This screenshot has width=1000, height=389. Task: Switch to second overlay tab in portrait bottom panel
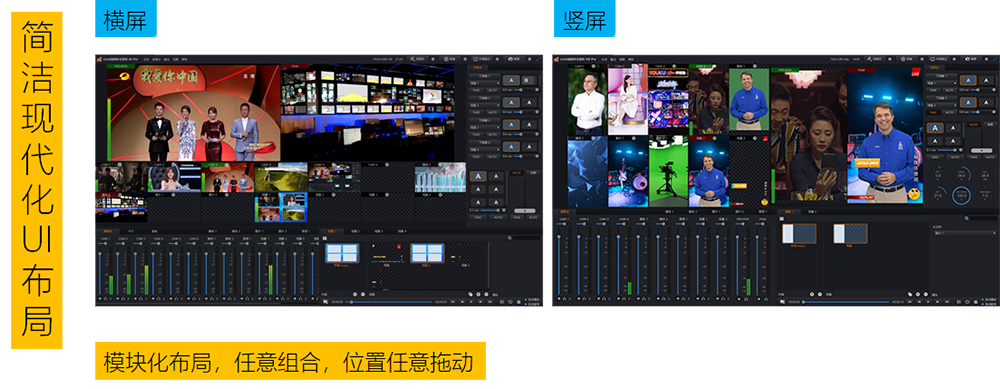point(812,212)
